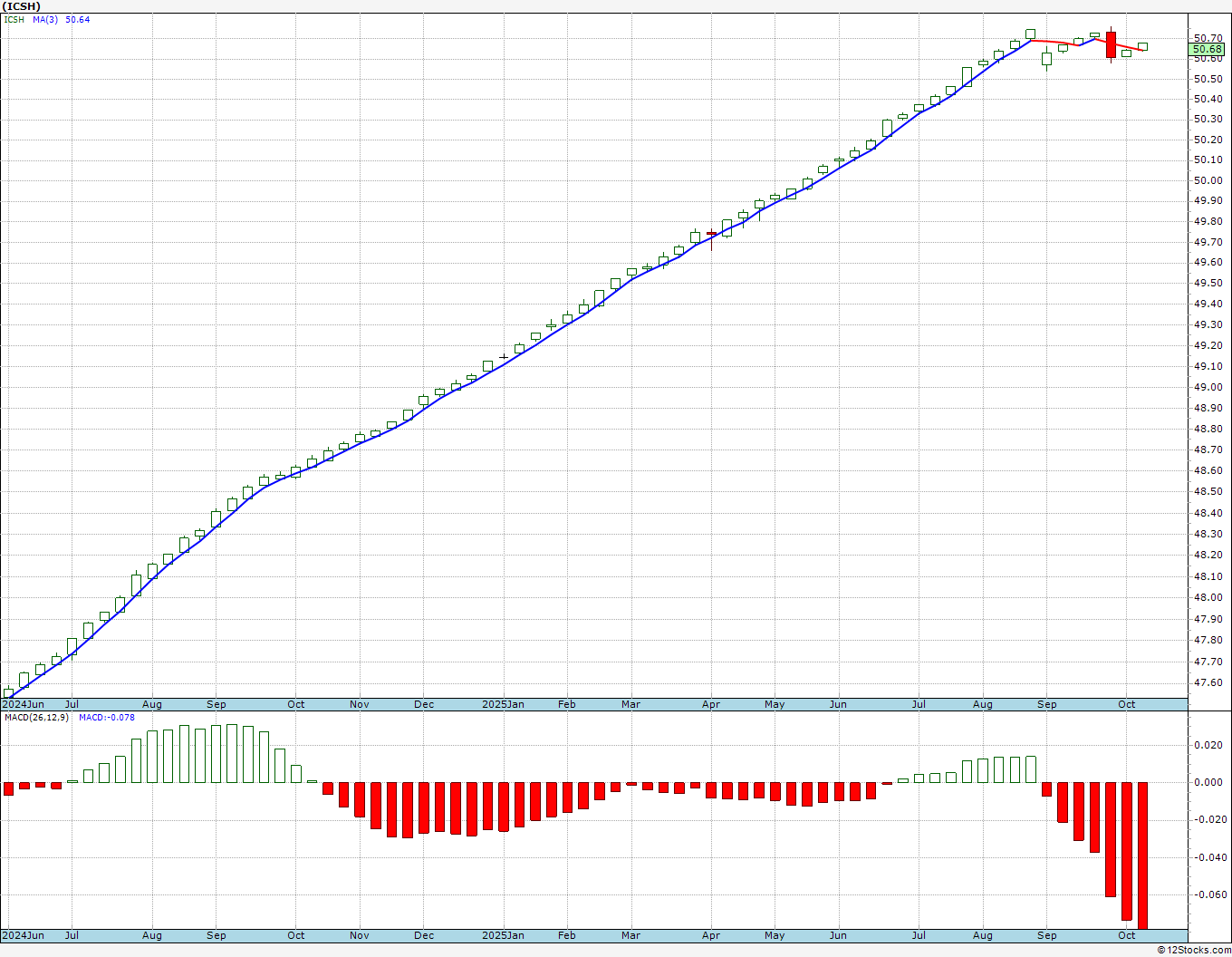Click the tallest red MACD histogram bar

click(1143, 855)
